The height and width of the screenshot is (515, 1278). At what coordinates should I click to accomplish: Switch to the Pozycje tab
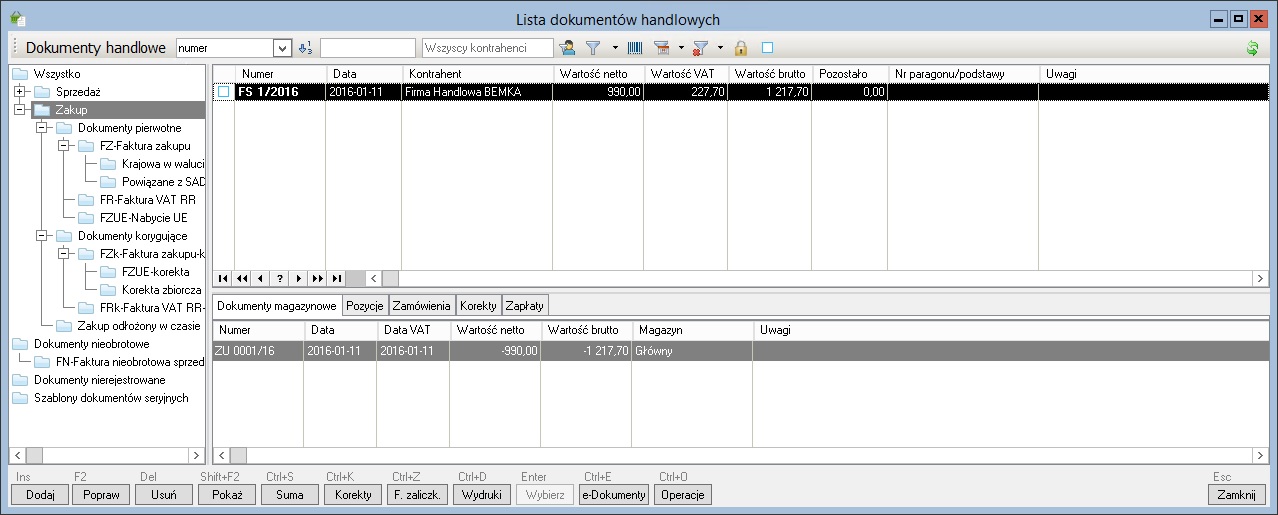click(365, 305)
